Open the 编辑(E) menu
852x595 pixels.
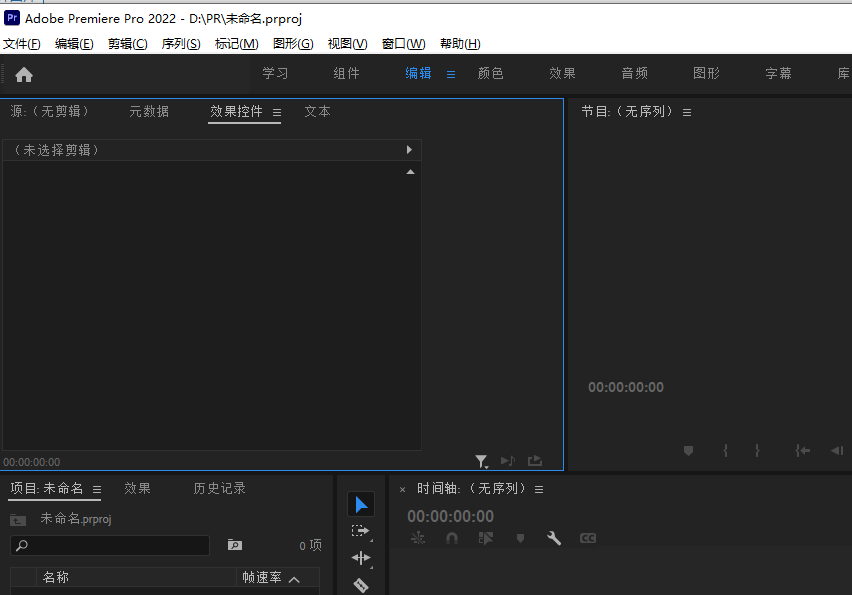click(x=74, y=44)
